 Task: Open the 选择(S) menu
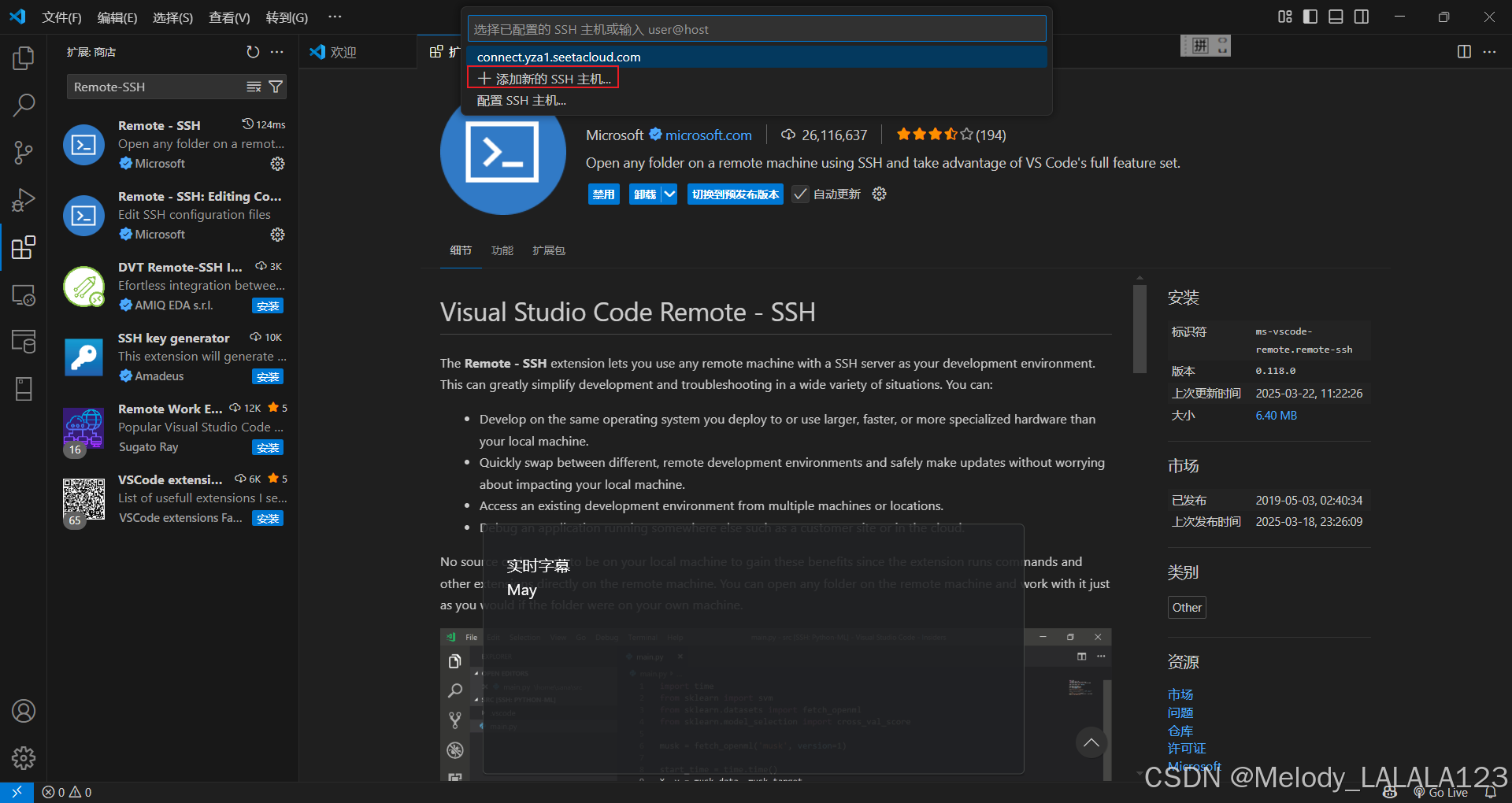172,17
